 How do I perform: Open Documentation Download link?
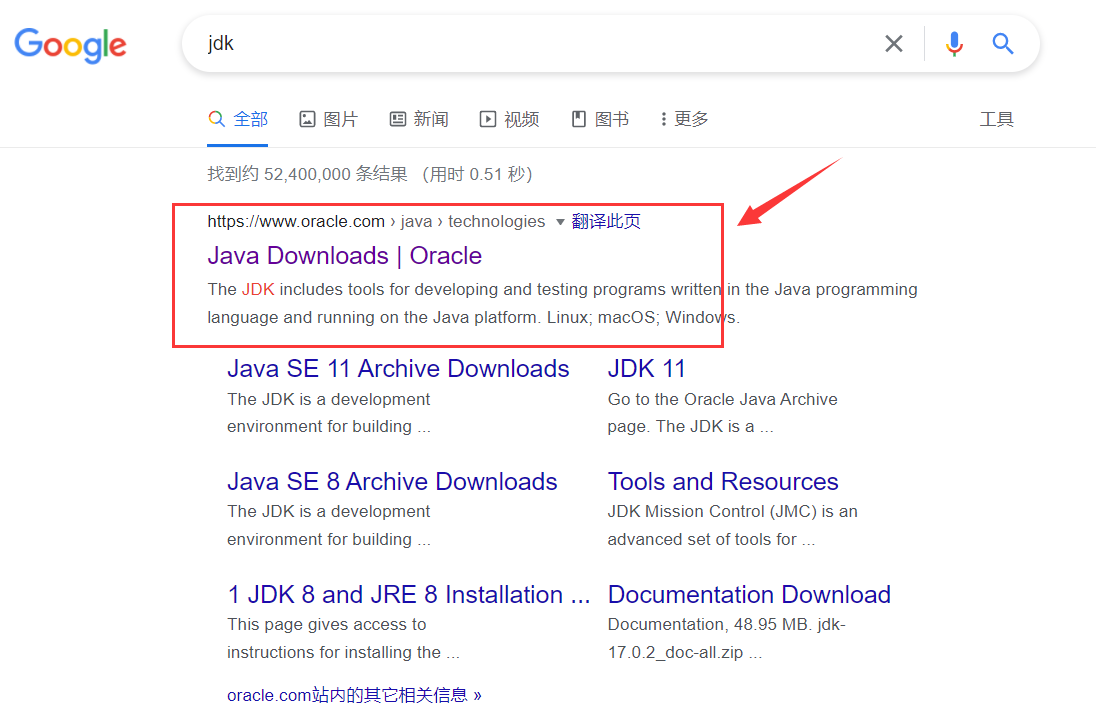tap(749, 595)
